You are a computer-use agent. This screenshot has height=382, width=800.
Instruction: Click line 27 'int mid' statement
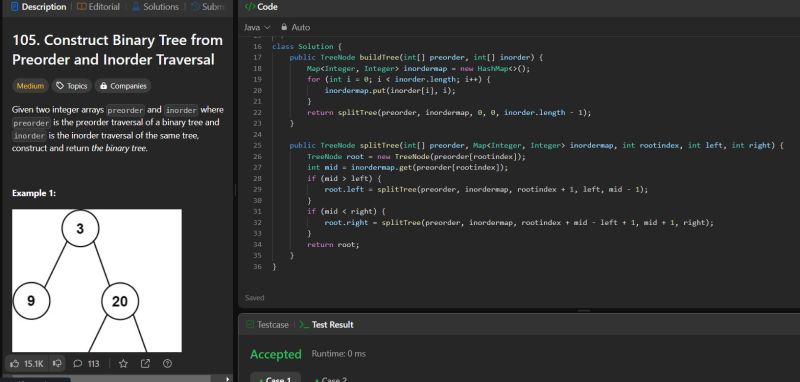pyautogui.click(x=408, y=167)
